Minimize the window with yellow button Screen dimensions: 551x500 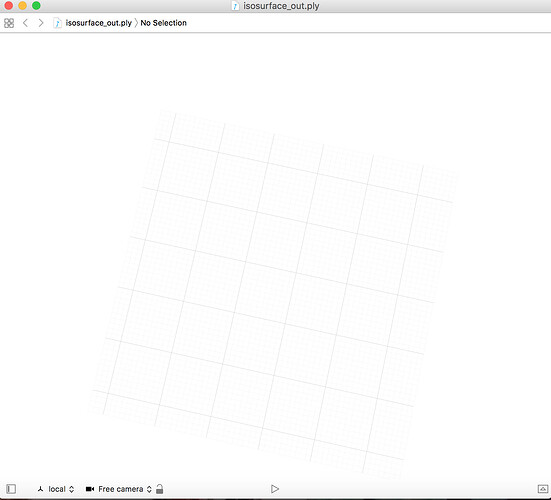[22, 6]
